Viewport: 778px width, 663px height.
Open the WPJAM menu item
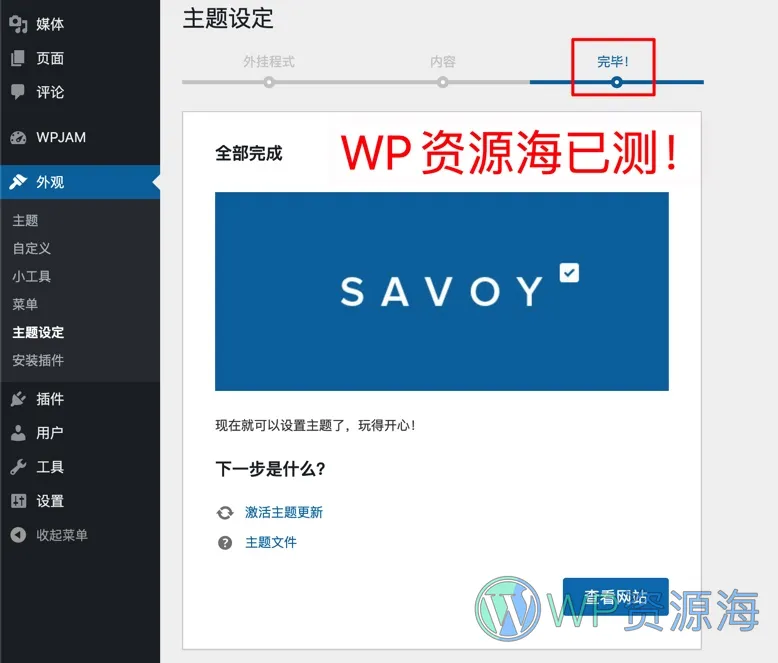click(x=80, y=137)
